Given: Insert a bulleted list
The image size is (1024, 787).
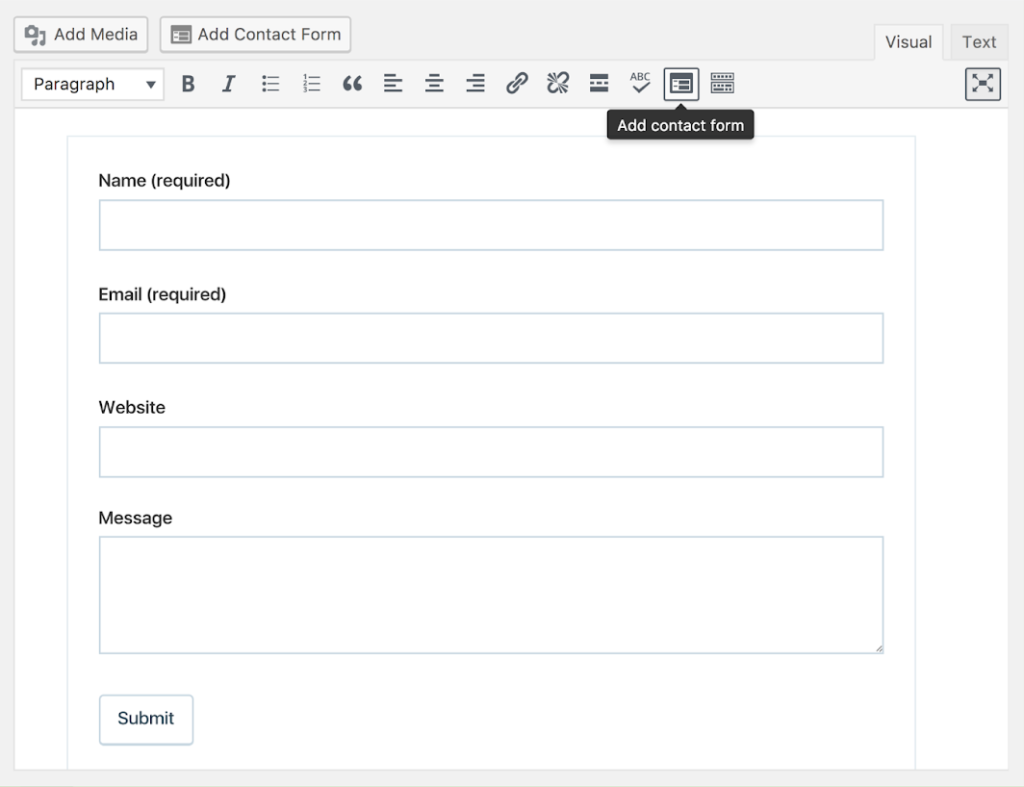Looking at the screenshot, I should 270,84.
